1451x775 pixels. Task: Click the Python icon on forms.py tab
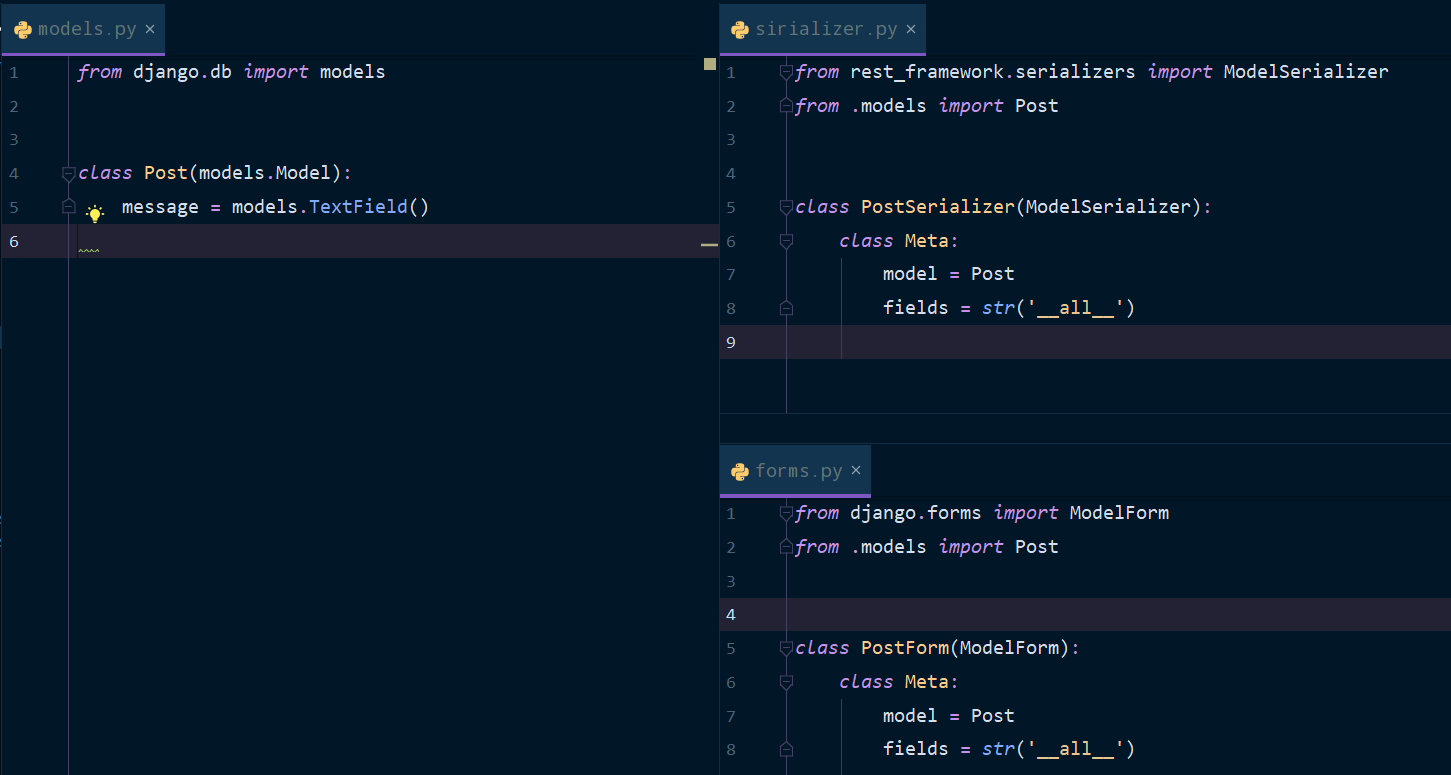(x=740, y=471)
